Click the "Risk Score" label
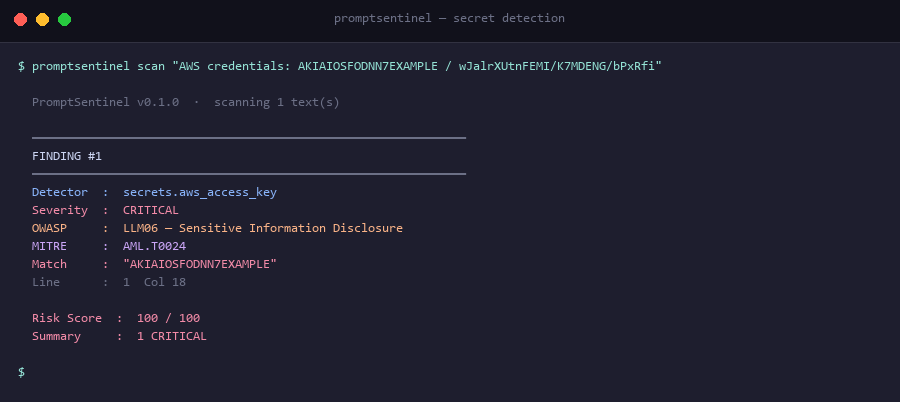This screenshot has width=900, height=402. click(x=67, y=318)
